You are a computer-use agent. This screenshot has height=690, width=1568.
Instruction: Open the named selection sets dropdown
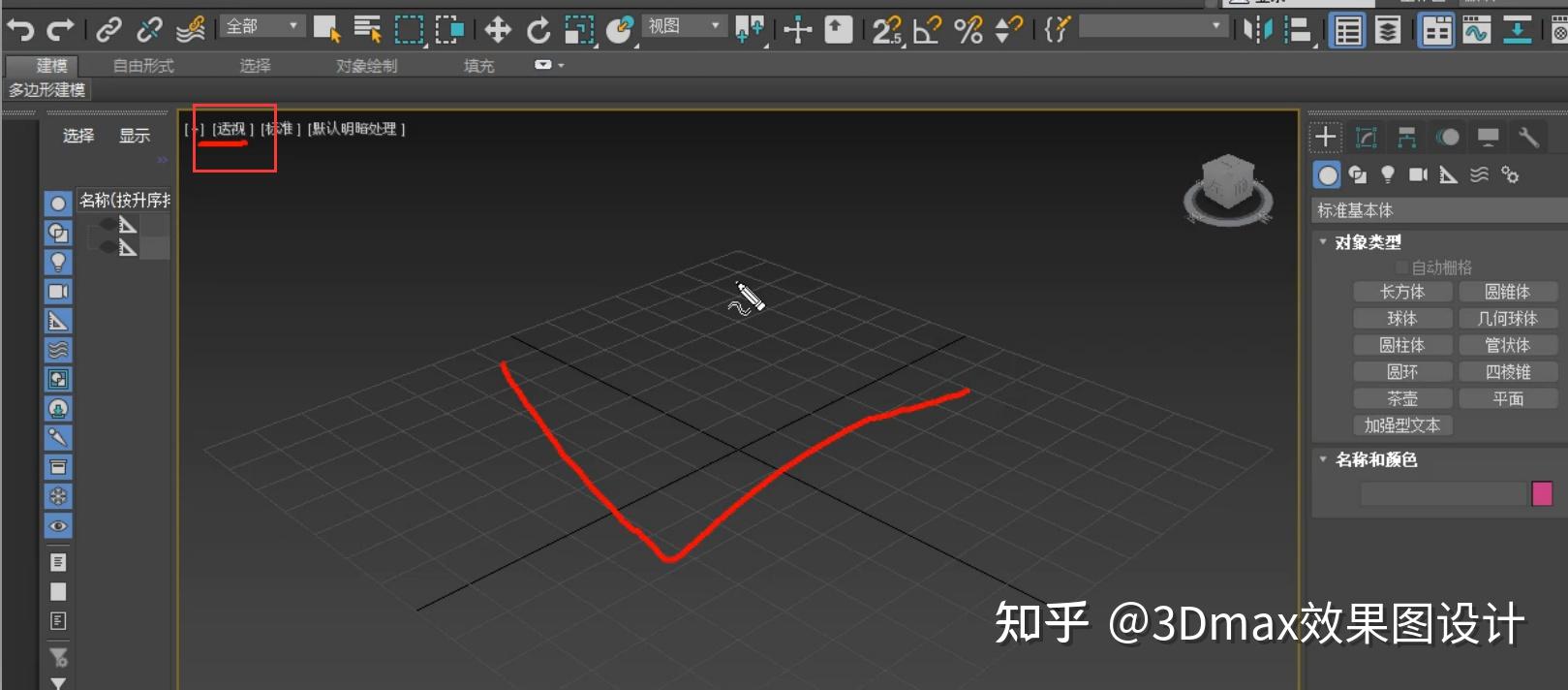click(1153, 26)
